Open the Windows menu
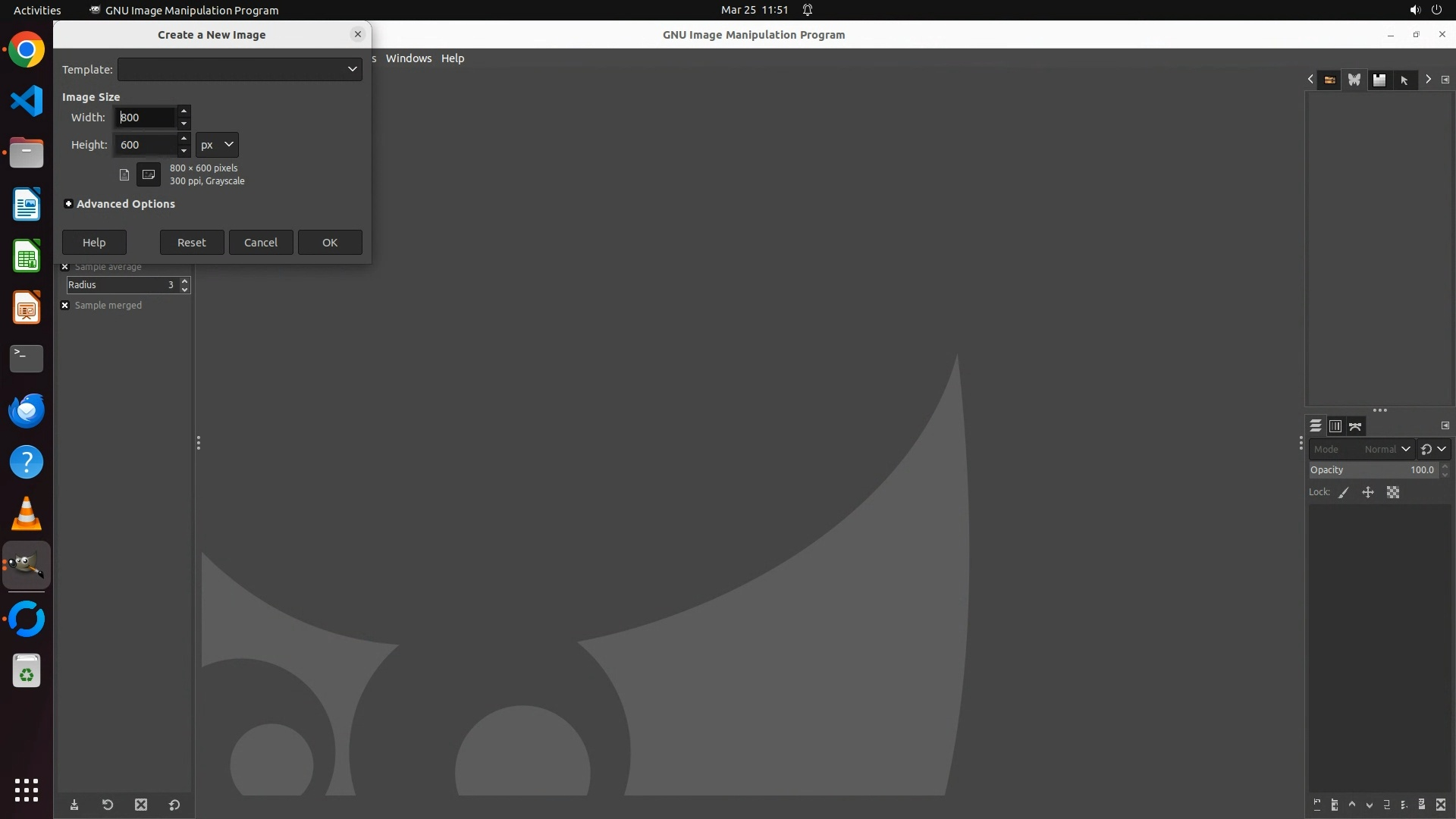 point(408,58)
